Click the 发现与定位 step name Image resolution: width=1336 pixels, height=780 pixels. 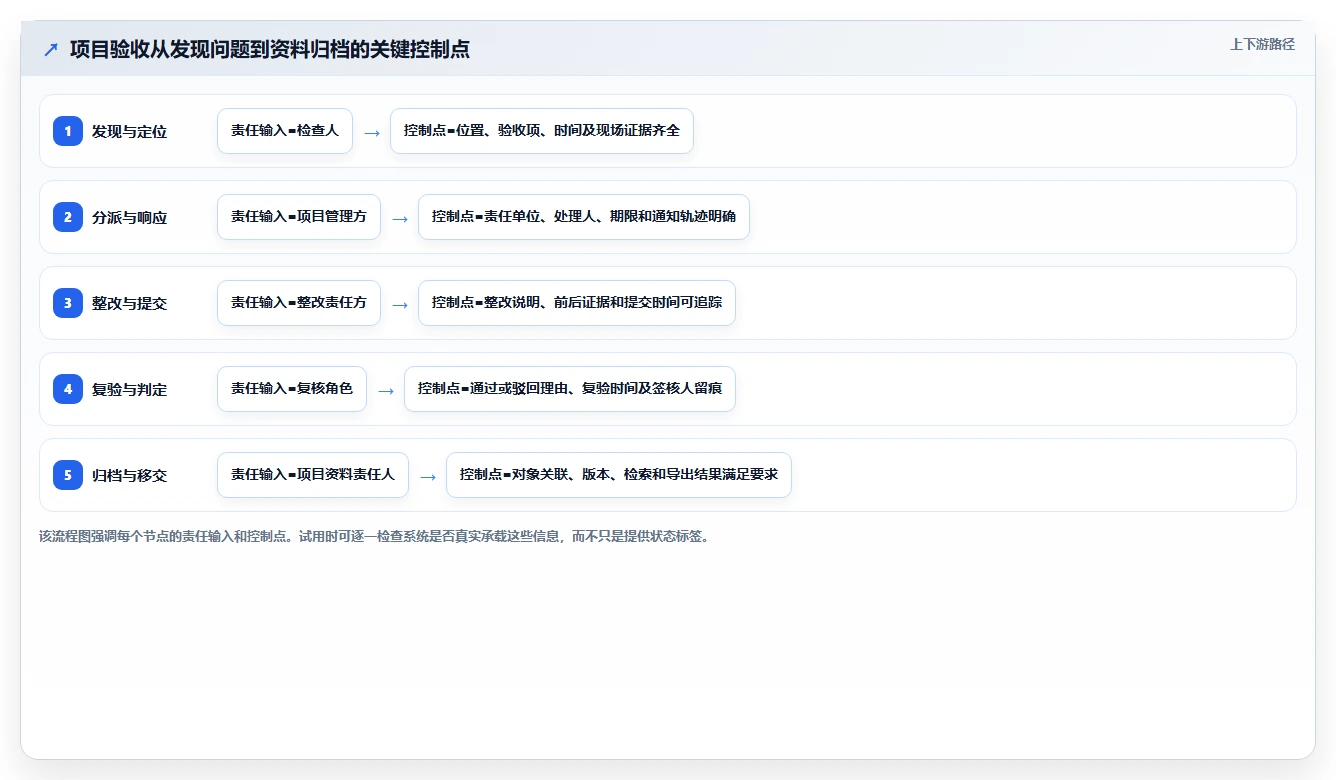[x=130, y=131]
